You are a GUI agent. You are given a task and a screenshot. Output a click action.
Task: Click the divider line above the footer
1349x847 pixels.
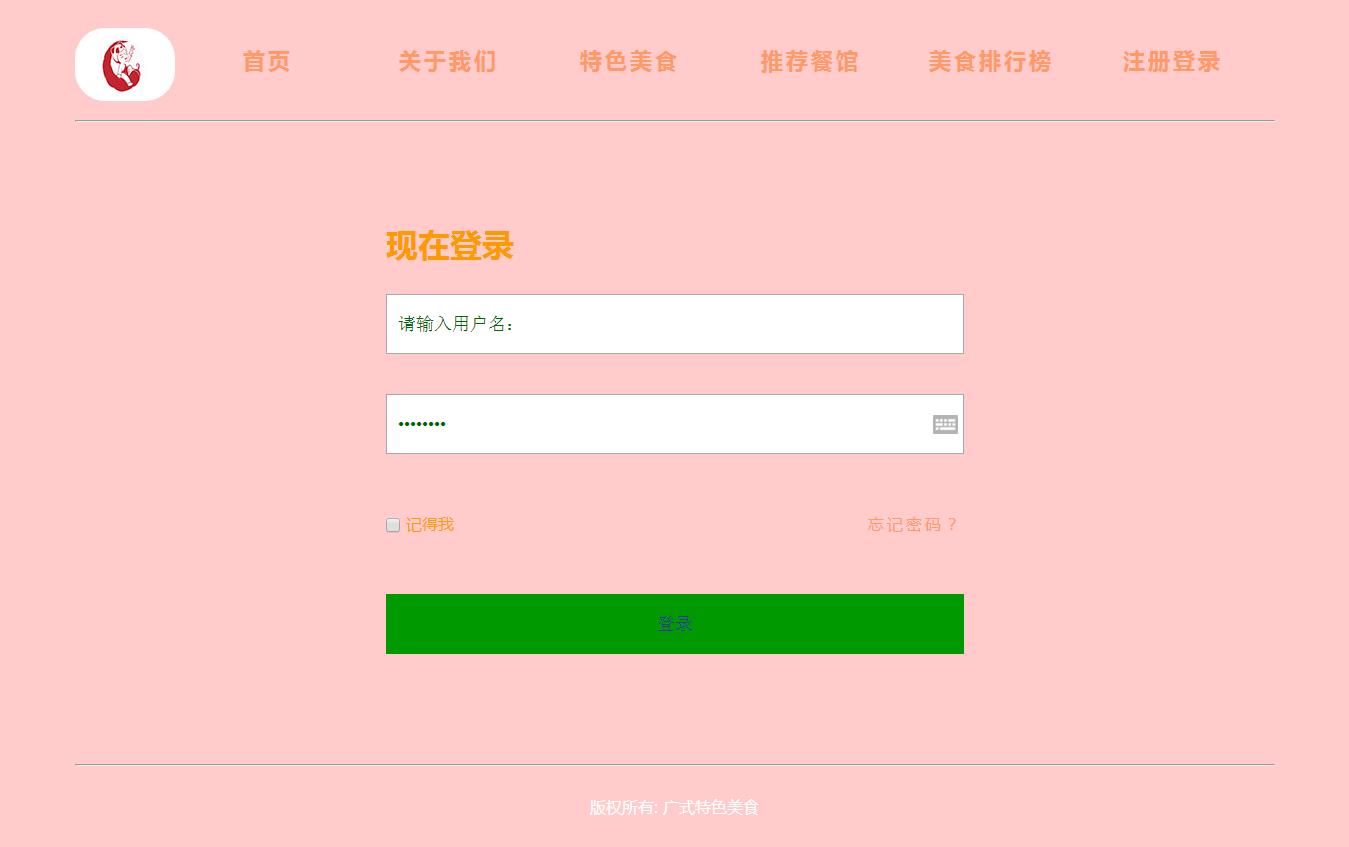(x=675, y=764)
